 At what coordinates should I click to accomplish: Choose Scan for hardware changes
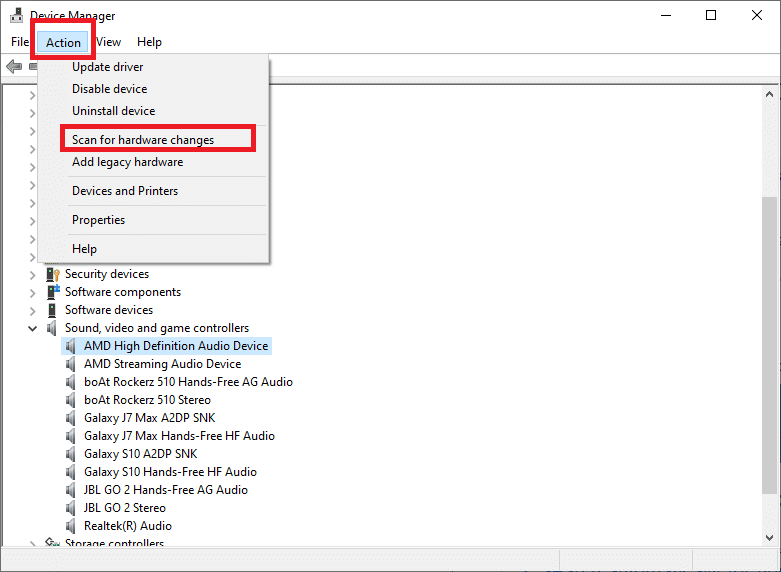click(143, 140)
